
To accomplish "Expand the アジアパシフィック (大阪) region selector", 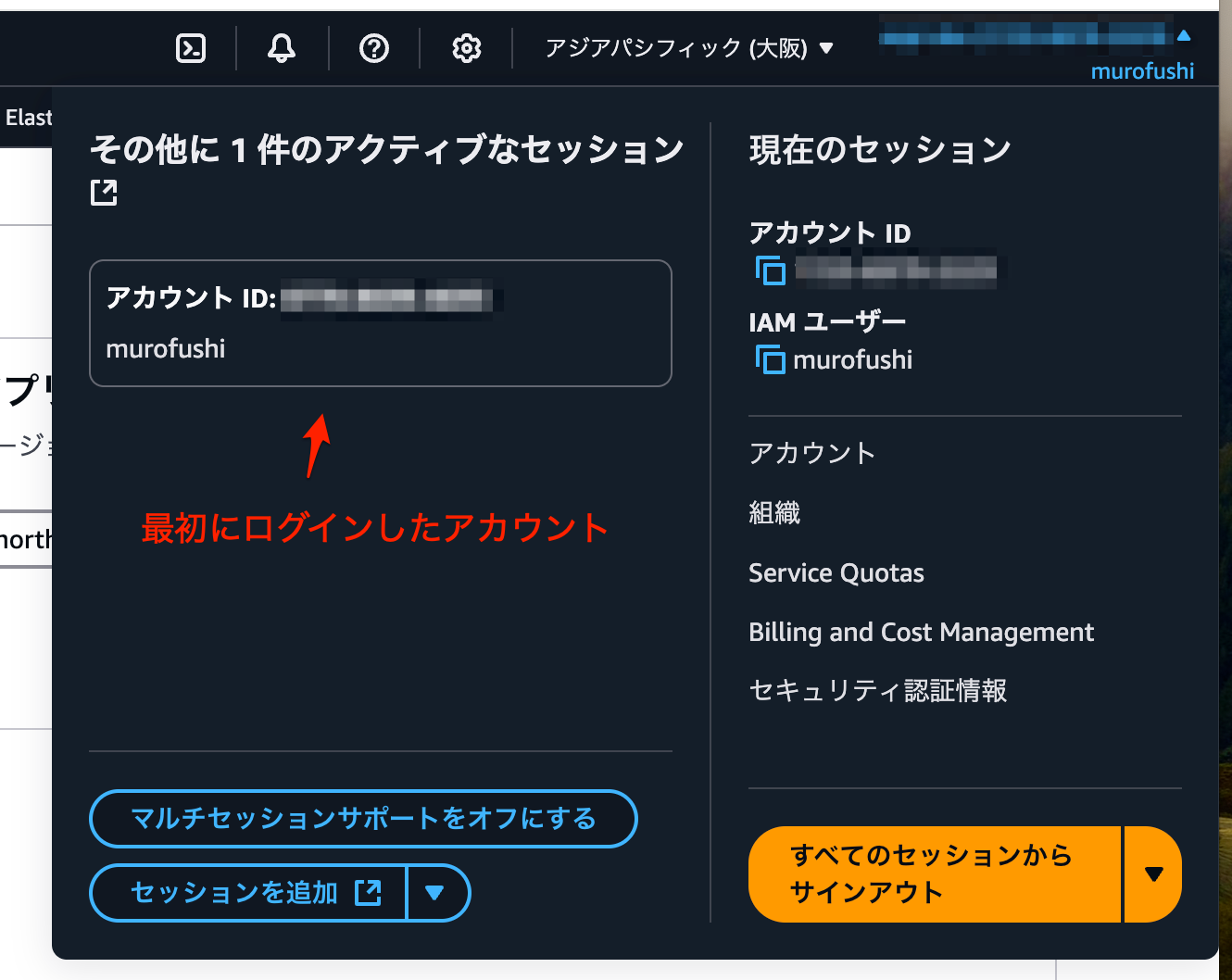I will click(689, 47).
